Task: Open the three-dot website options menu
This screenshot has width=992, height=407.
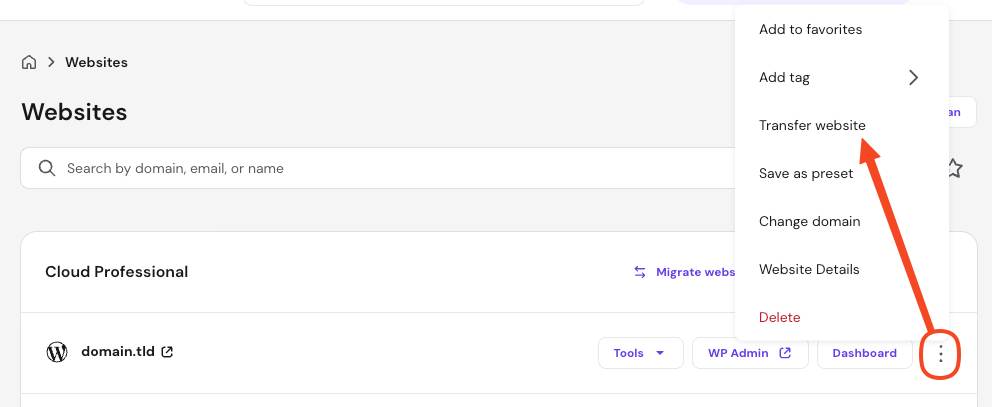Action: point(940,353)
